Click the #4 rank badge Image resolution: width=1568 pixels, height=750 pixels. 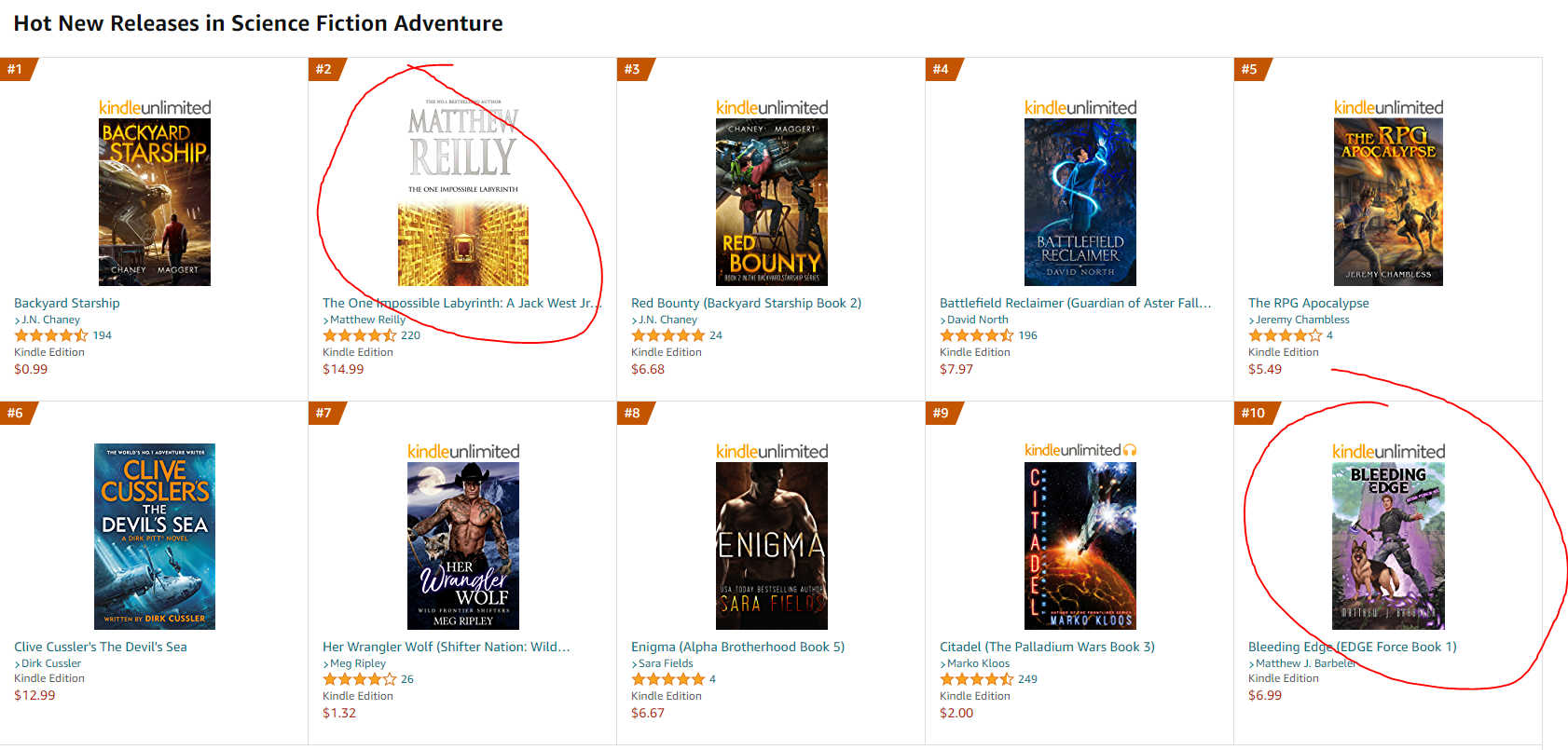pyautogui.click(x=942, y=69)
